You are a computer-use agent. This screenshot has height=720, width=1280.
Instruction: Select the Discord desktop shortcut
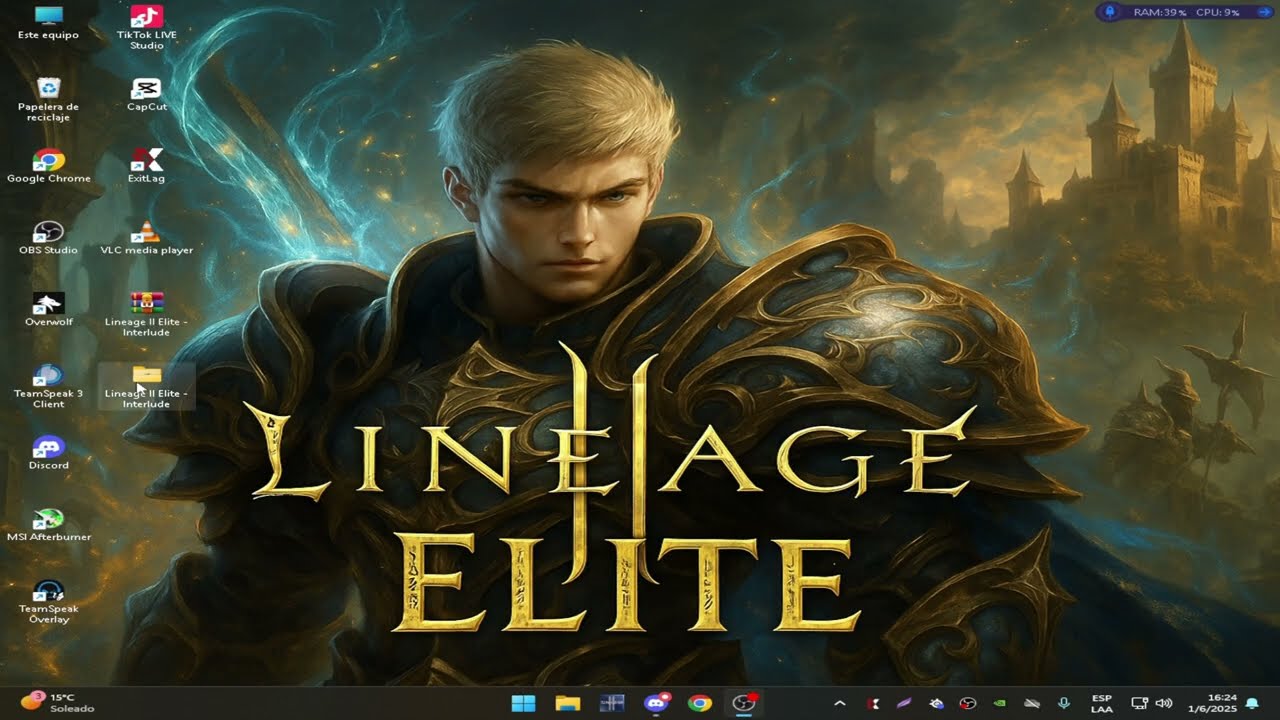point(48,453)
